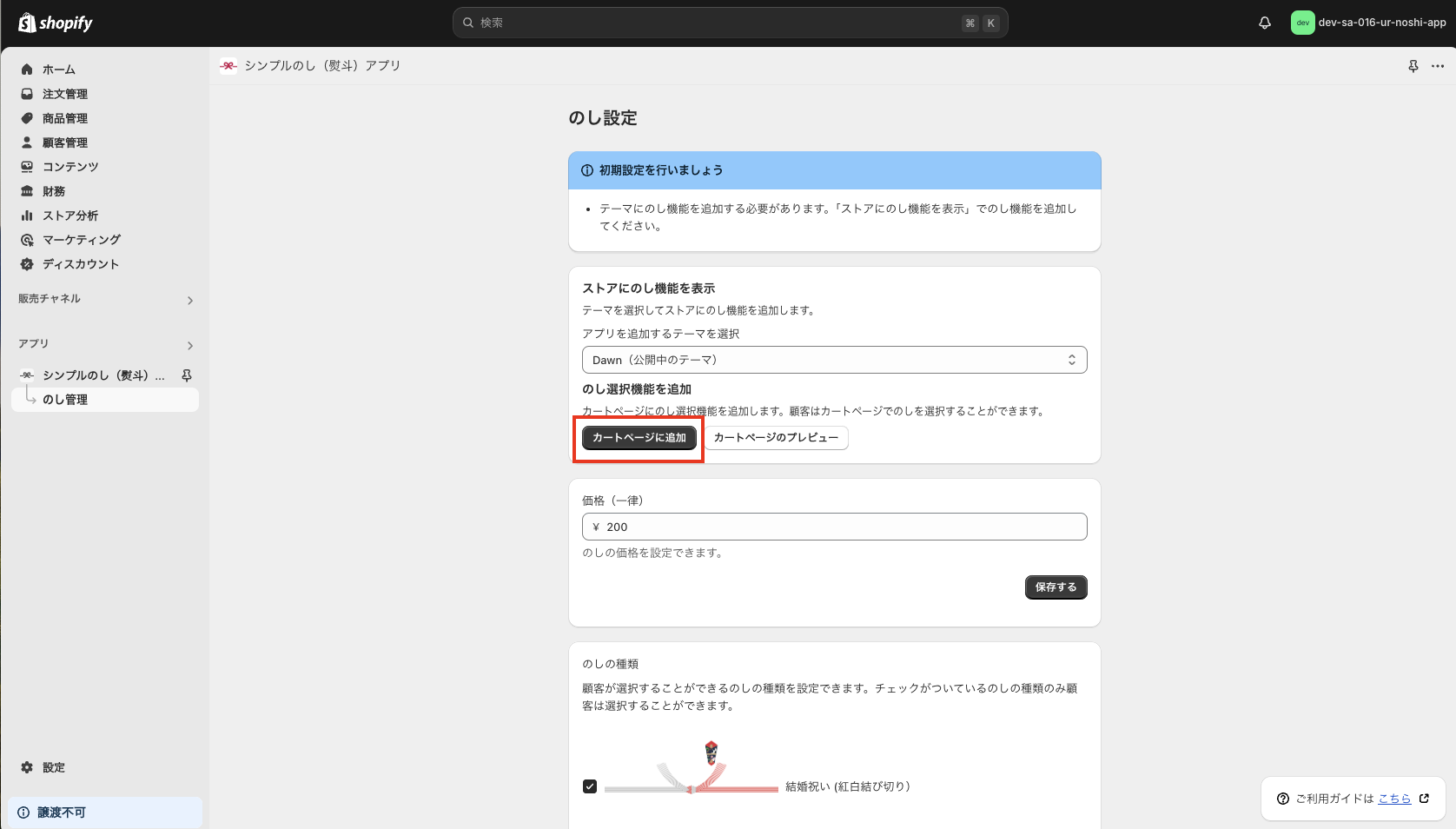1456x829 pixels.
Task: Select コンテンツ in the sidebar
Action: coord(69,167)
